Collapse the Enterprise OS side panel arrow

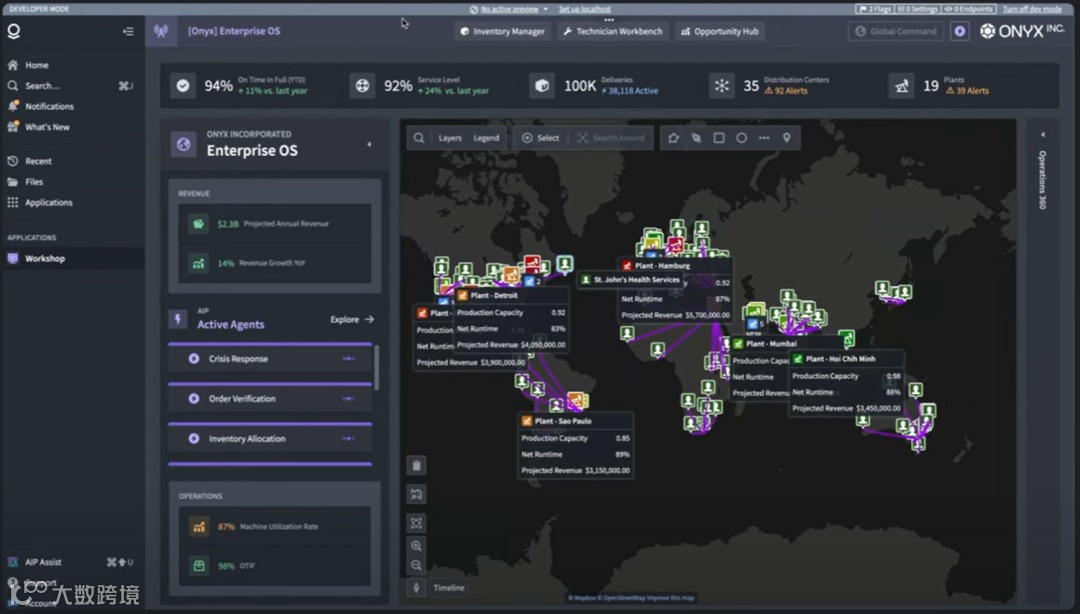(x=369, y=144)
